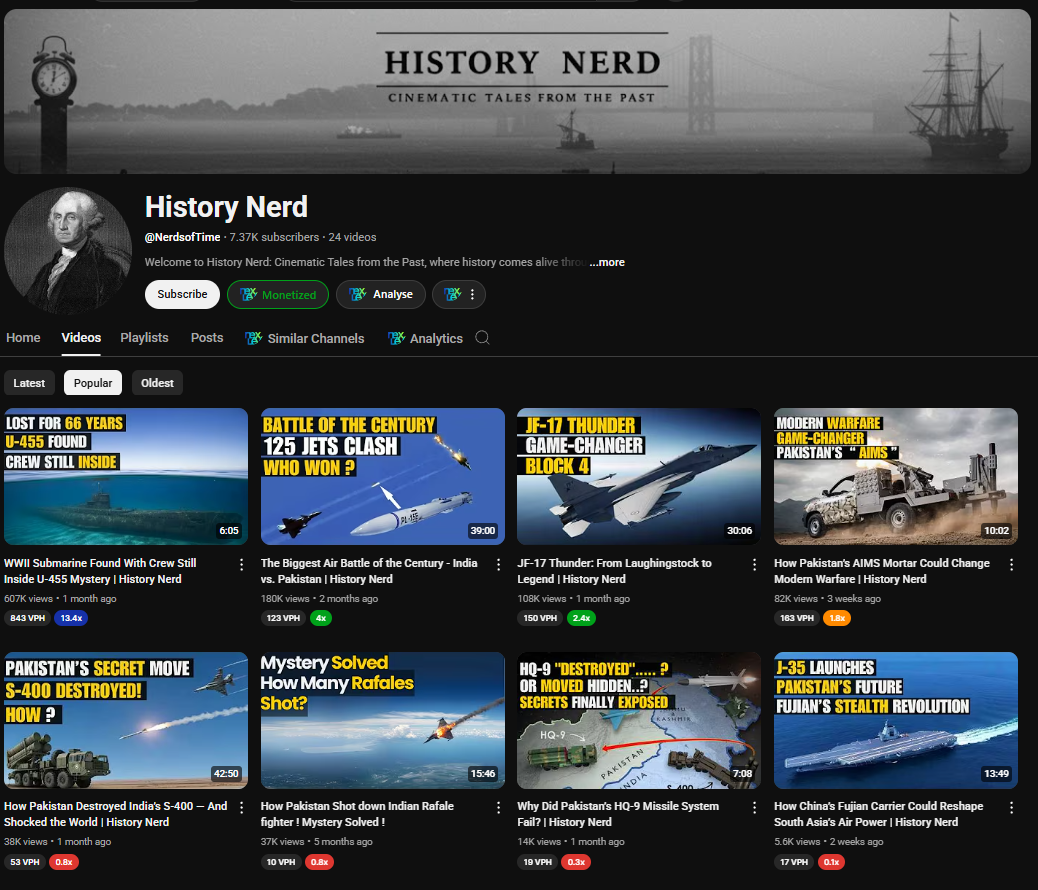Open options menu for AIMS Mortar video
Image resolution: width=1038 pixels, height=890 pixels.
point(1011,564)
